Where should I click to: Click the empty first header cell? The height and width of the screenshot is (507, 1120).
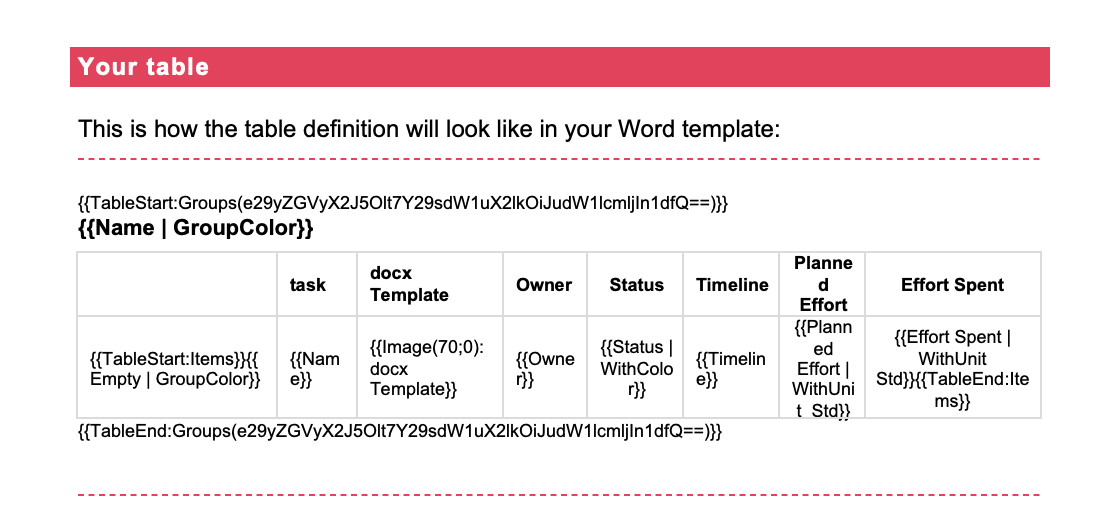coord(177,285)
